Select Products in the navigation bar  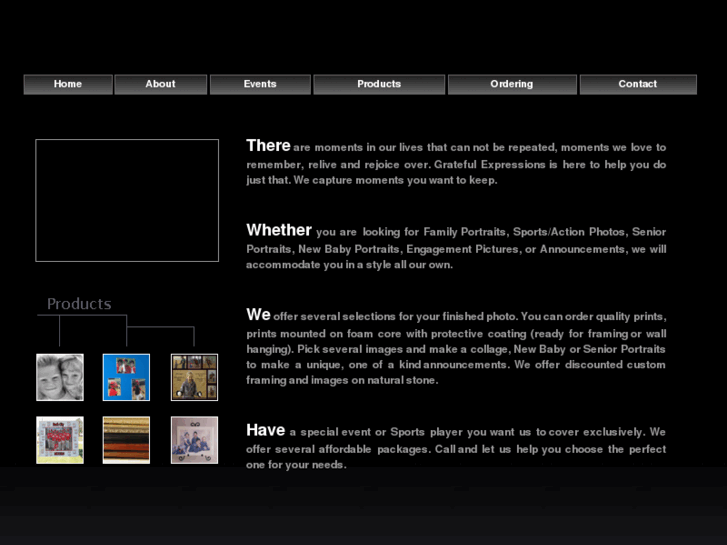tap(379, 84)
